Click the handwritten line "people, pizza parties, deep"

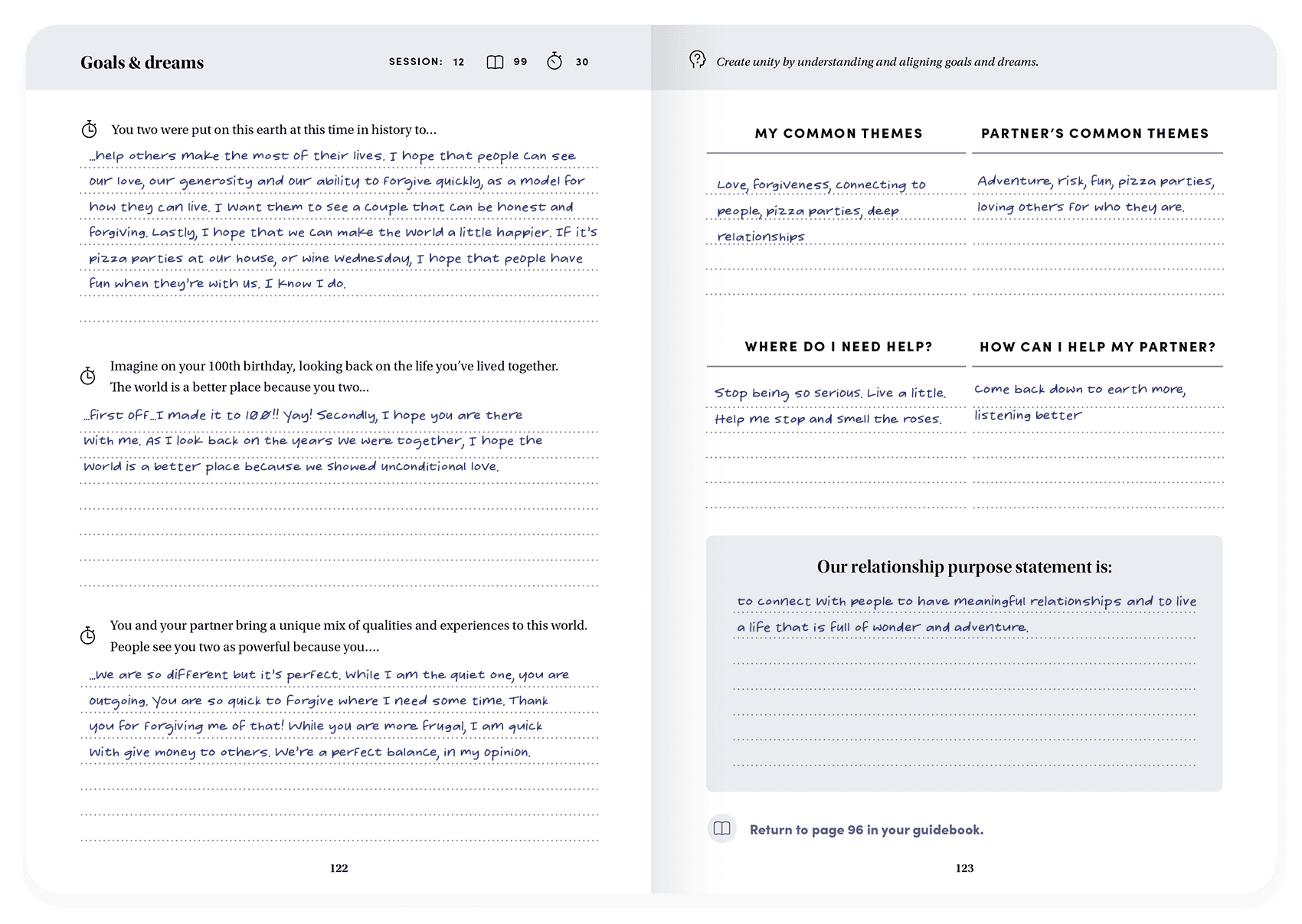pos(808,211)
